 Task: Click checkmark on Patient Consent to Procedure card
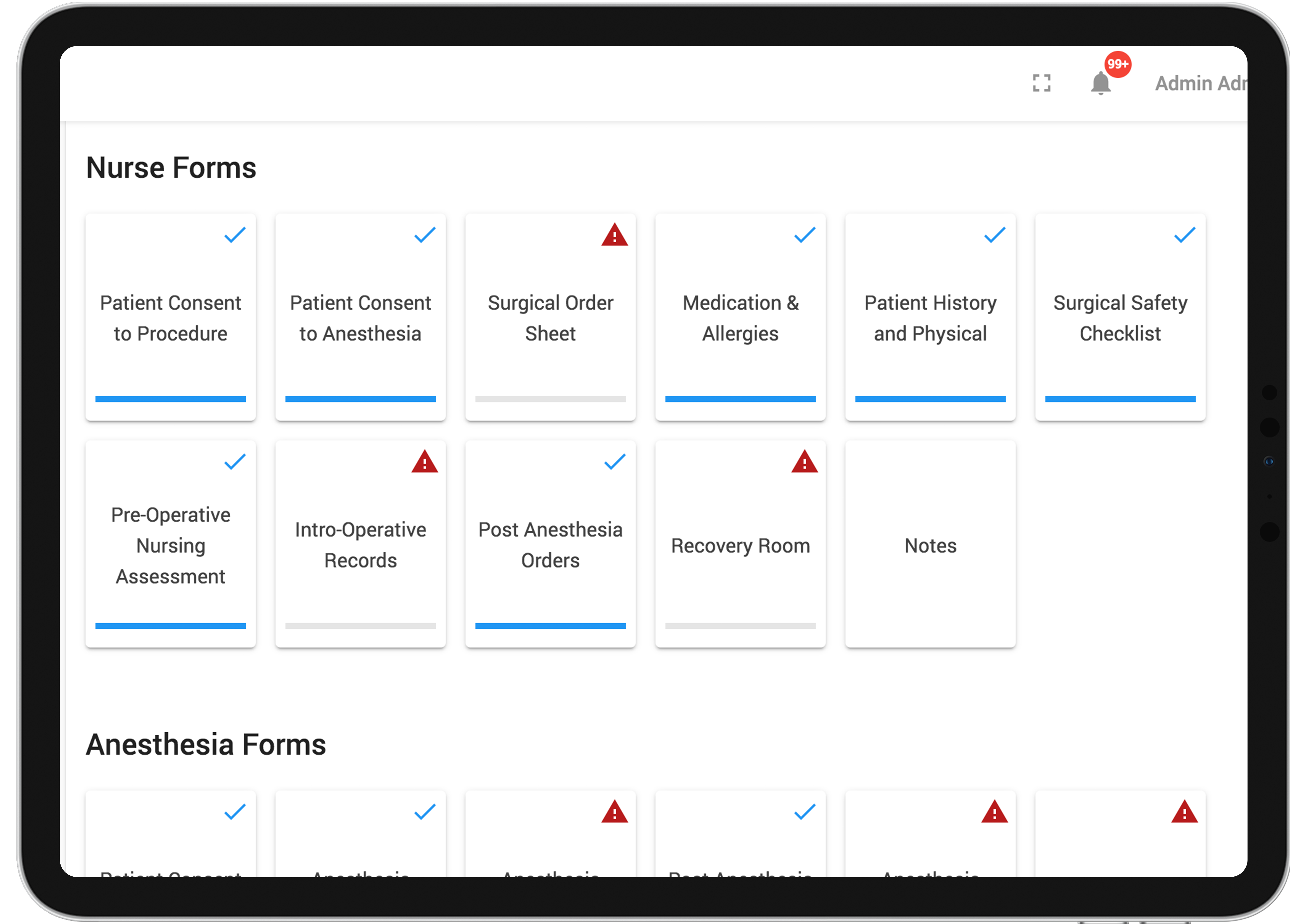(x=234, y=235)
